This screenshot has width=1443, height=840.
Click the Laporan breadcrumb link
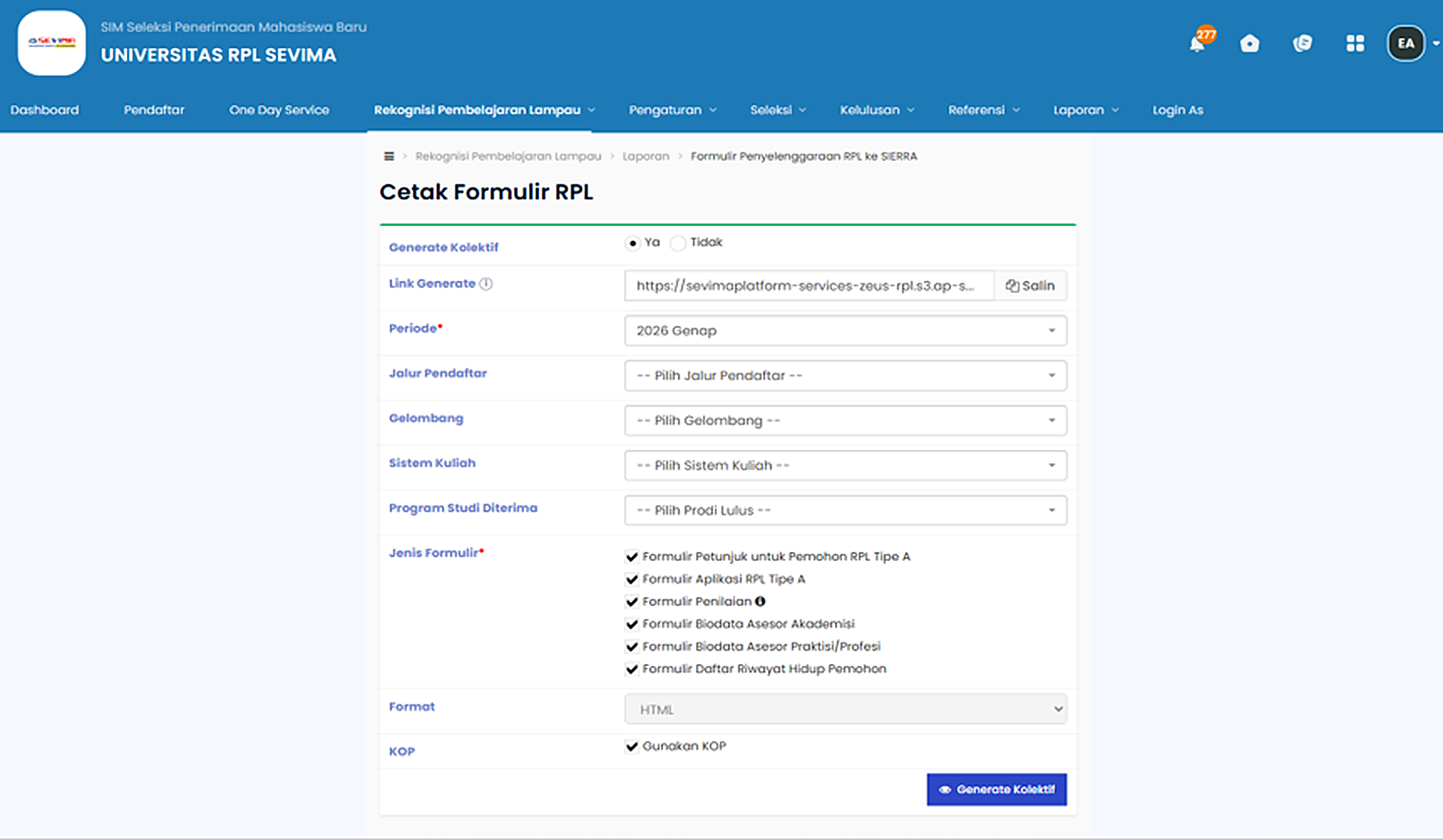(x=646, y=156)
